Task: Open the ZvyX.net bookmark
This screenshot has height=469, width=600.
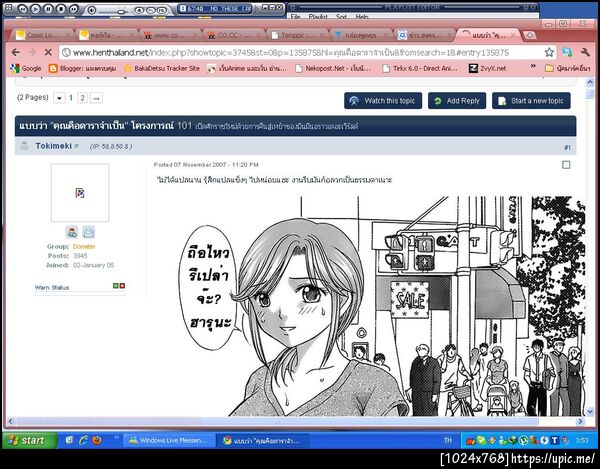Action: coord(488,68)
